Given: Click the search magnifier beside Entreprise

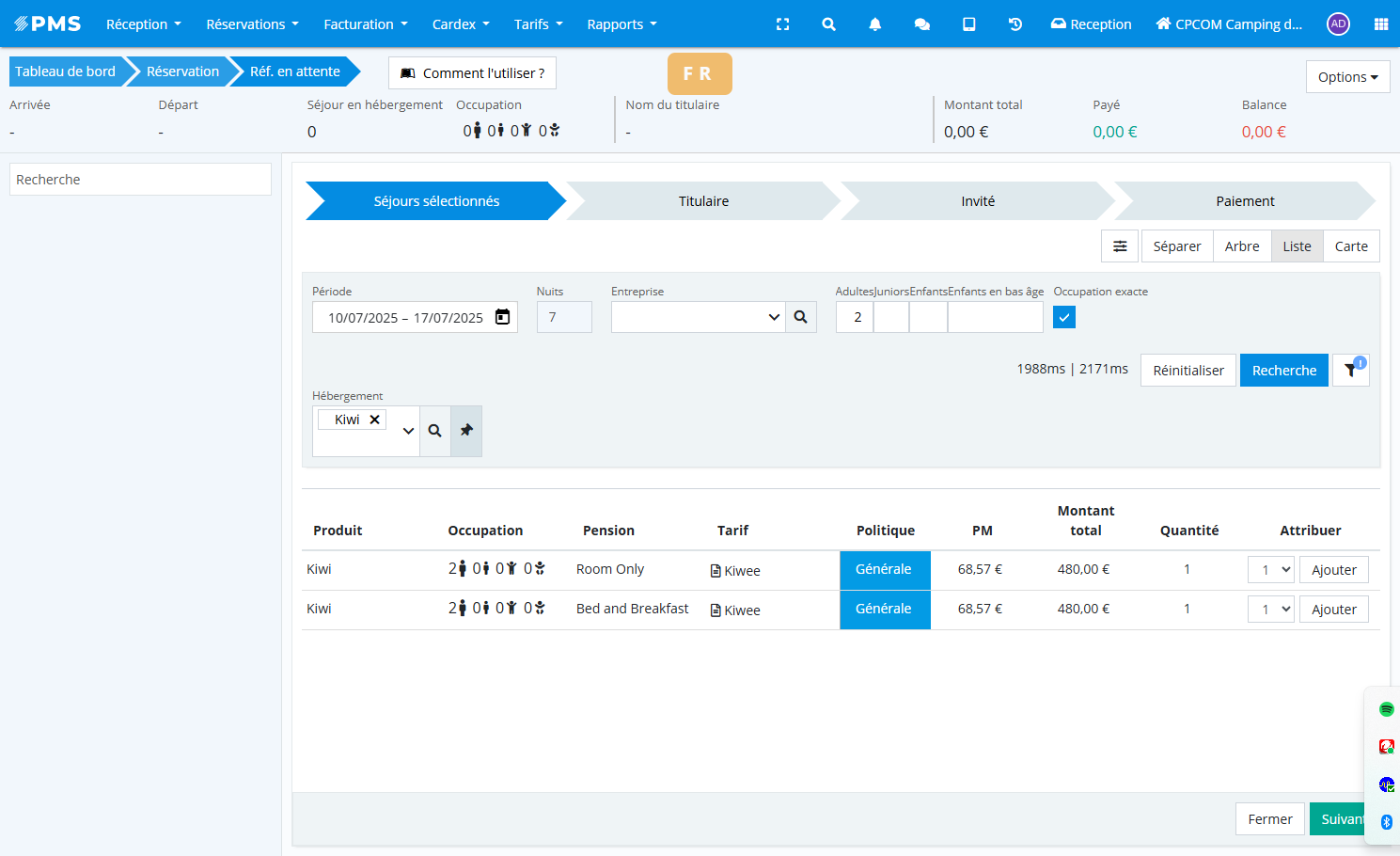Looking at the screenshot, I should (800, 317).
